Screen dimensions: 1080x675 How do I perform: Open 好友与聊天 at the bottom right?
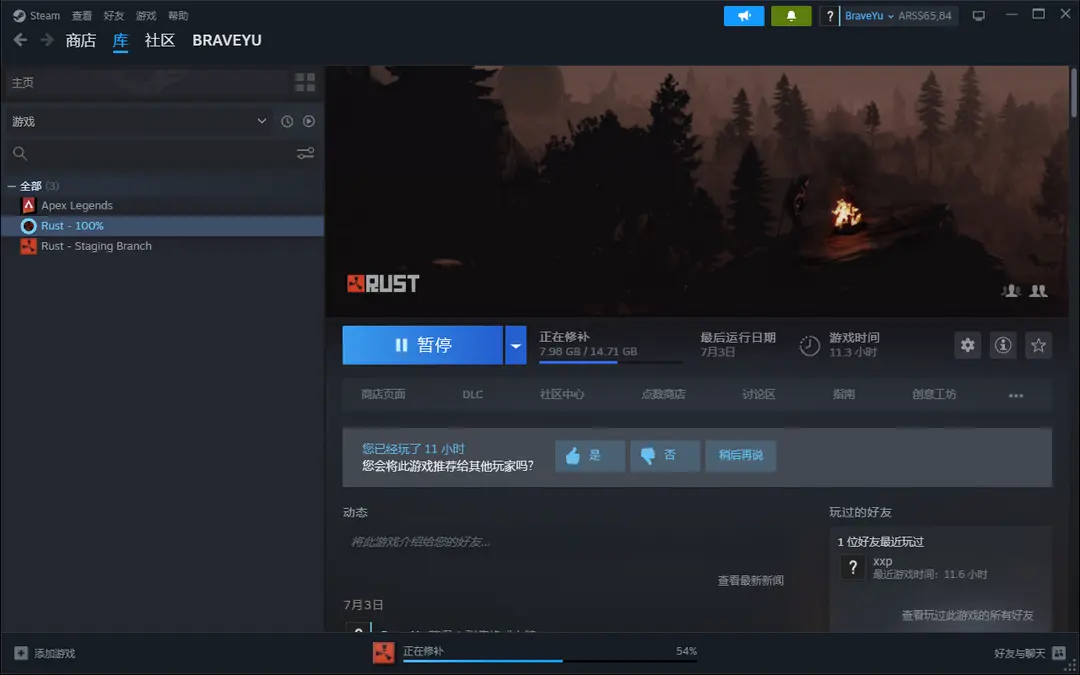pyautogui.click(x=1019, y=653)
